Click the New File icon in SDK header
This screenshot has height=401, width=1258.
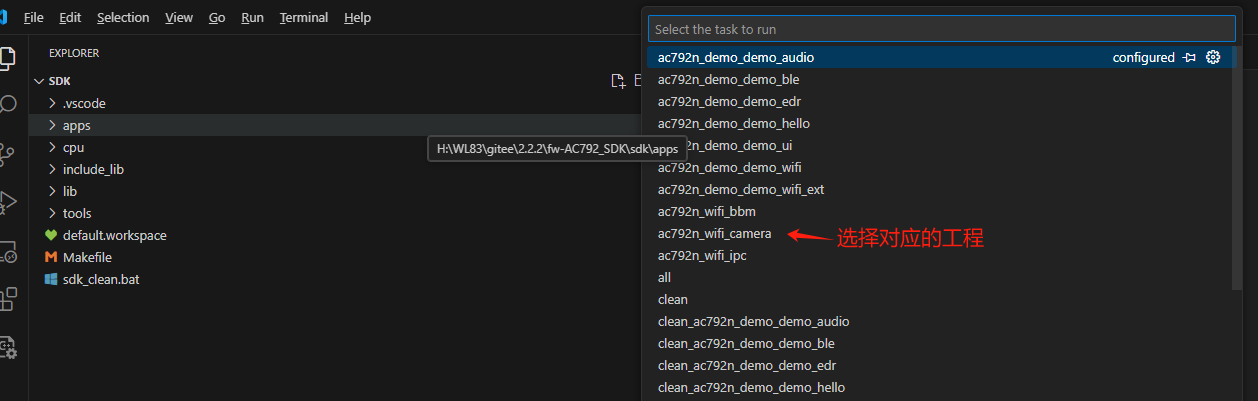tap(618, 81)
